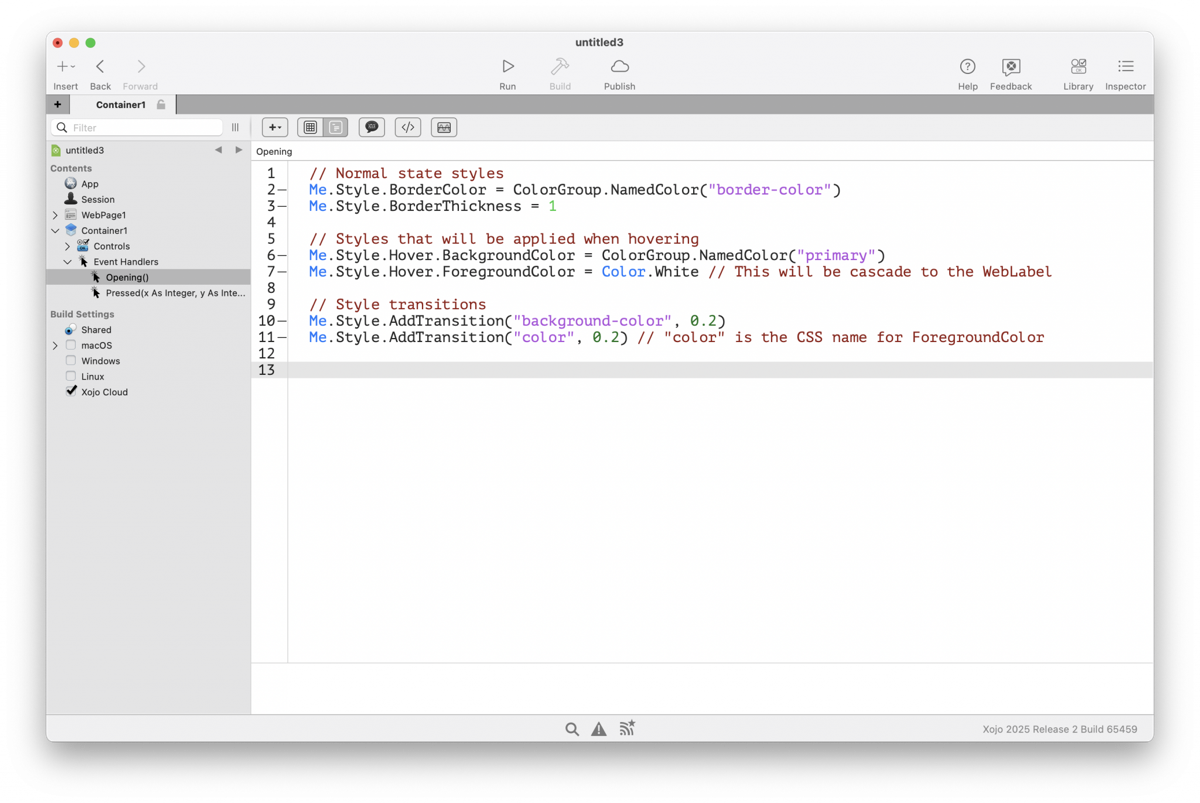The height and width of the screenshot is (803, 1200).
Task: Click the AddTransition "color" code line
Action: (676, 337)
